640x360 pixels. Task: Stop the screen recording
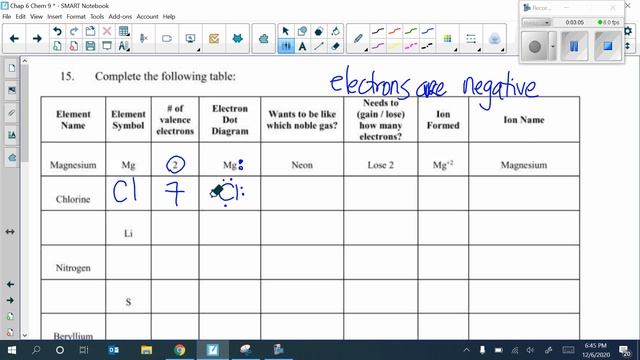click(x=608, y=46)
